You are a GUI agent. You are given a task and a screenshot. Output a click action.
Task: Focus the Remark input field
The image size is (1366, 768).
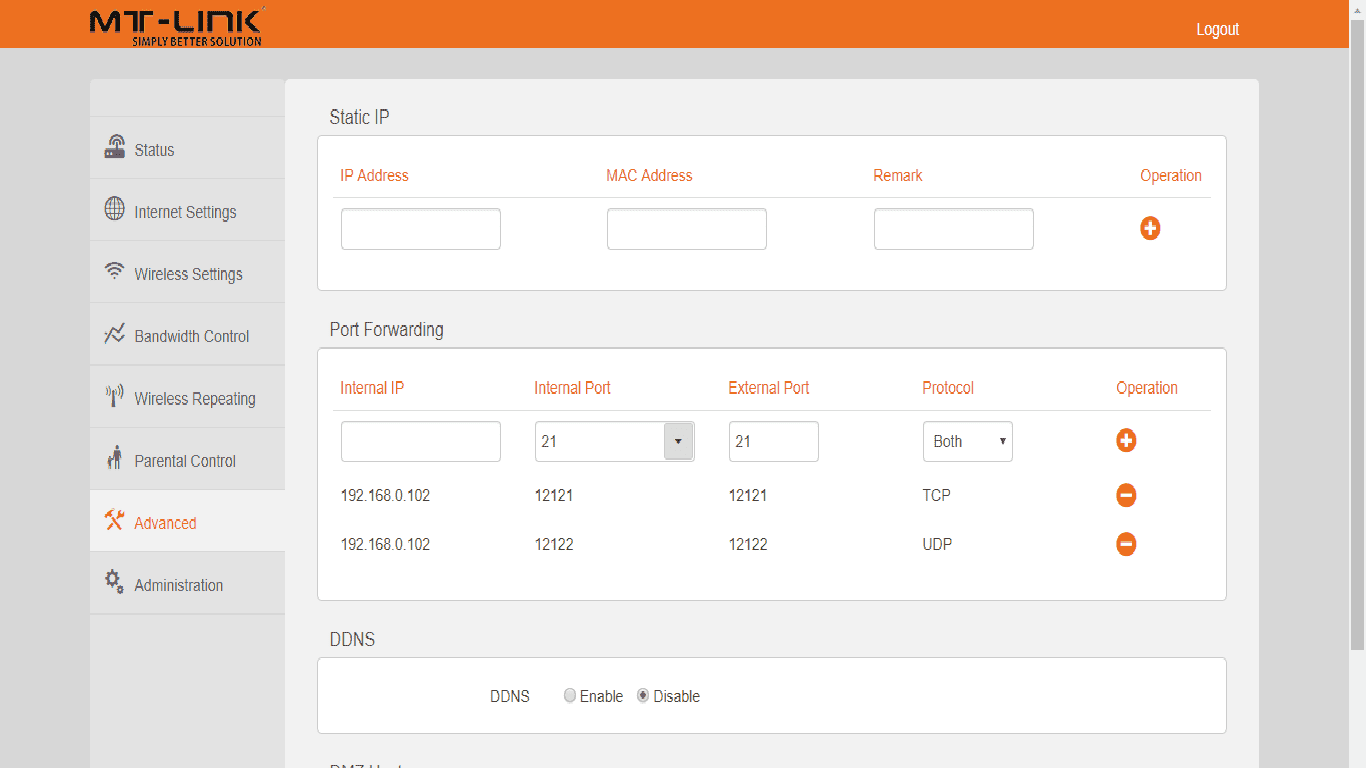pos(954,229)
